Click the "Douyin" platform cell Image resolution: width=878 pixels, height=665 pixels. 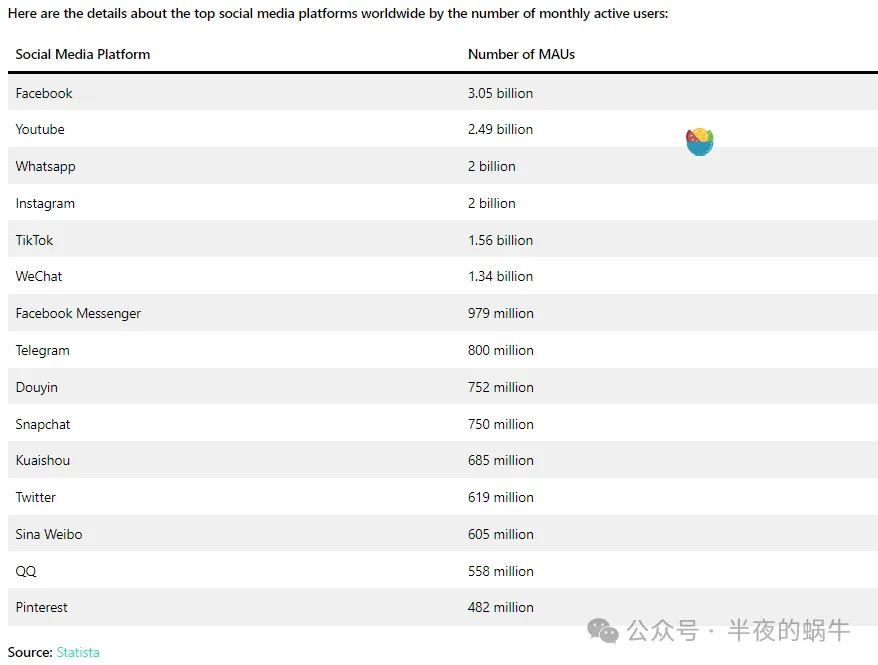(x=36, y=387)
